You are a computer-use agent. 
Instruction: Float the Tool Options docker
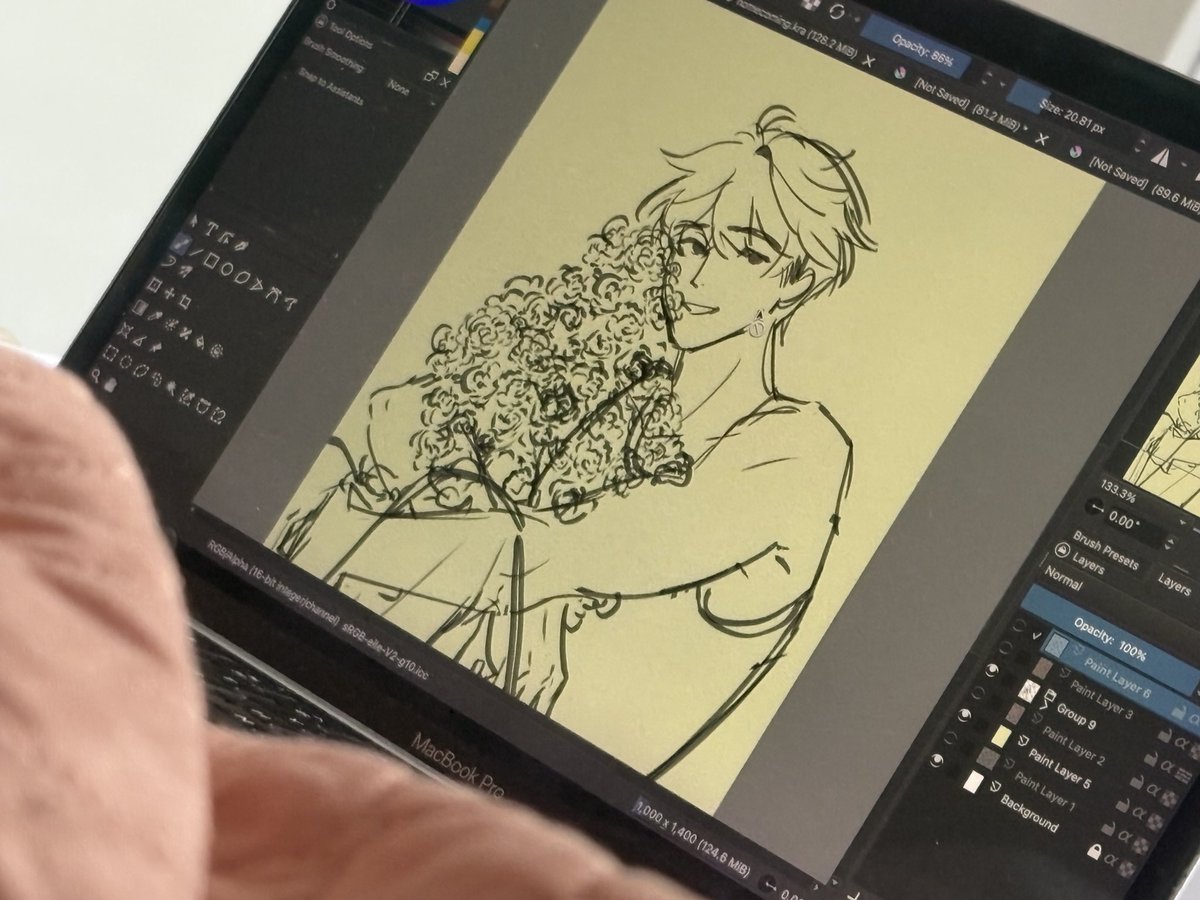tap(430, 75)
